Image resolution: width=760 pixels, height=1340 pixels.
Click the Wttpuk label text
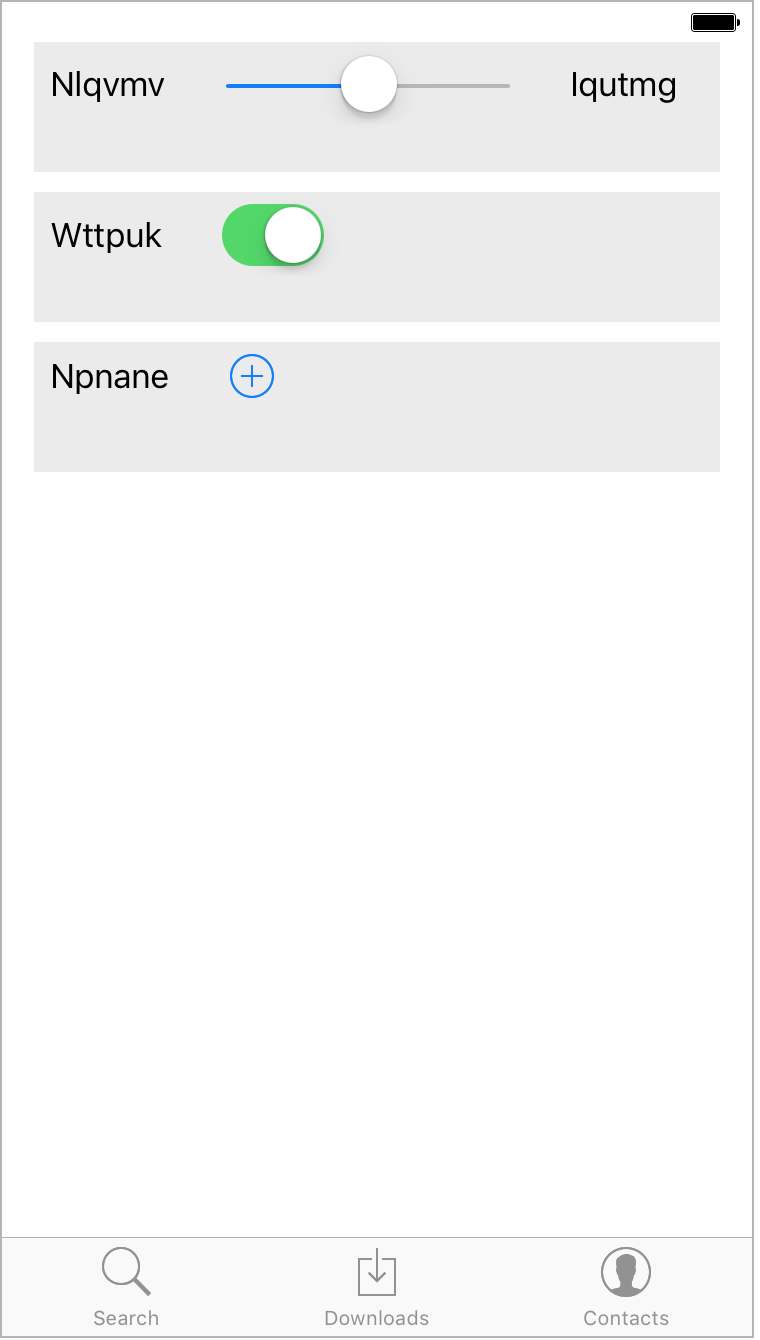pyautogui.click(x=106, y=237)
